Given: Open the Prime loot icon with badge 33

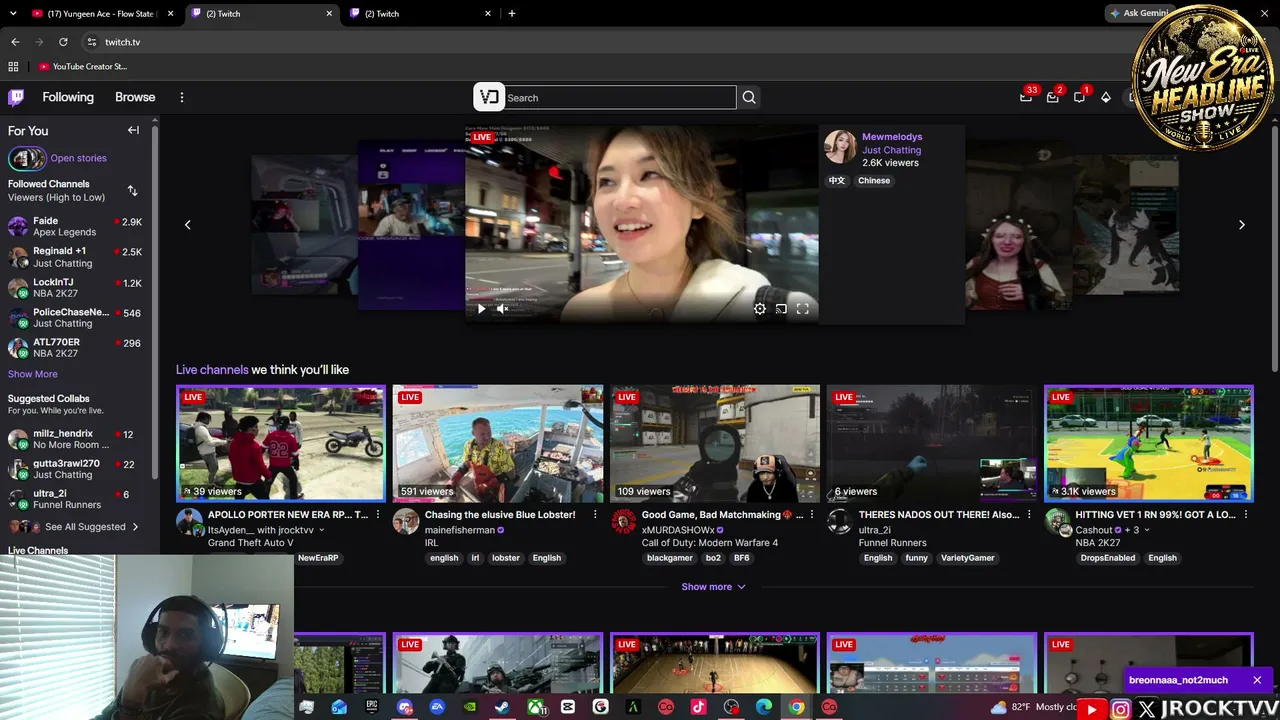Looking at the screenshot, I should (1026, 97).
